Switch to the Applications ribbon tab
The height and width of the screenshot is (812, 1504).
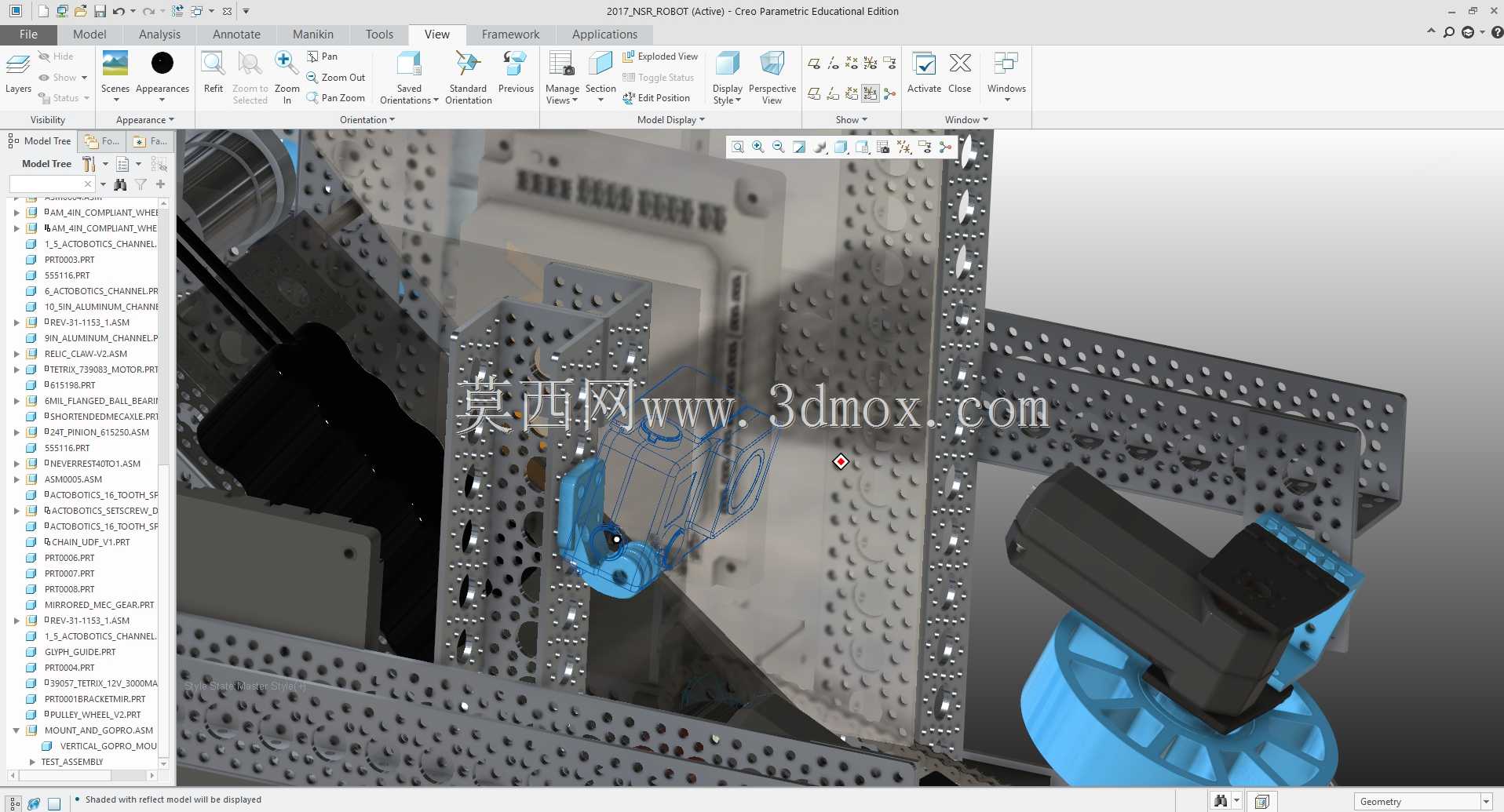tap(604, 35)
